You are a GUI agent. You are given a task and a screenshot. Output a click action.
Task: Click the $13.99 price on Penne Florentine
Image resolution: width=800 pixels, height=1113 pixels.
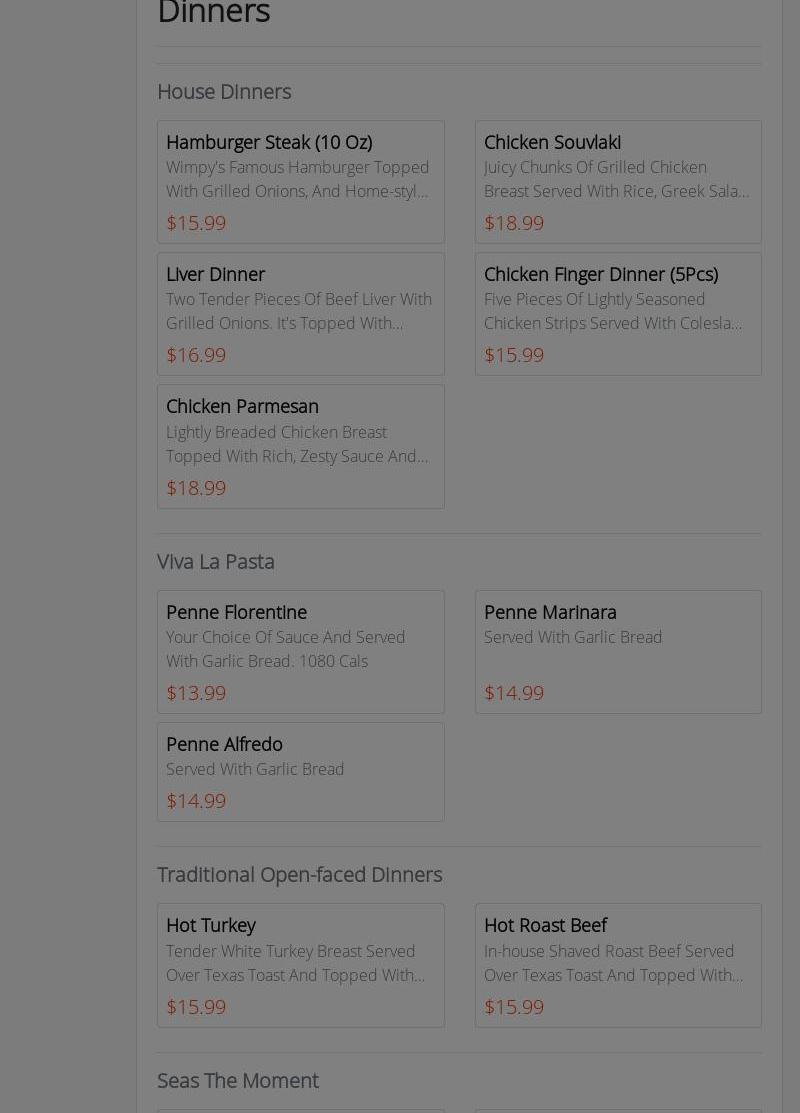pyautogui.click(x=196, y=692)
